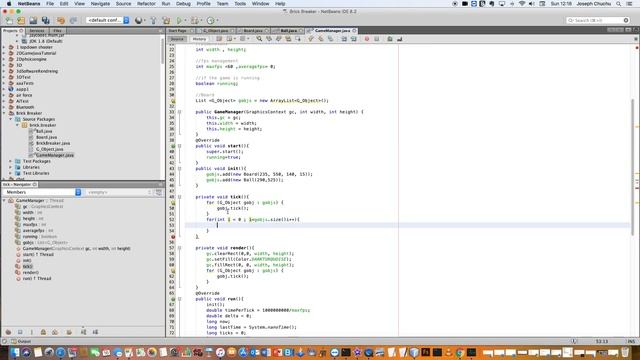Click the Wi-Fi icon in menu bar
Screen dimensions: 640x360
coord(522,4)
